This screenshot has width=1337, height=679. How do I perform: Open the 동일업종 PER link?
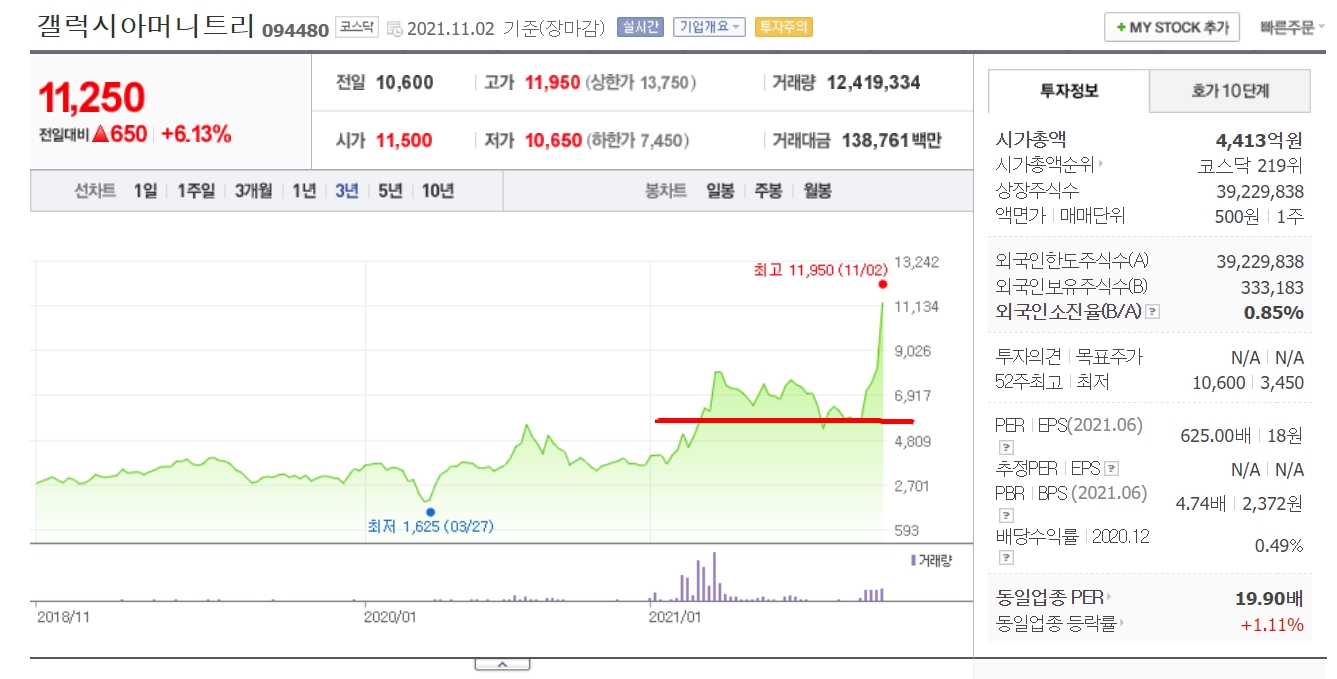point(1054,598)
